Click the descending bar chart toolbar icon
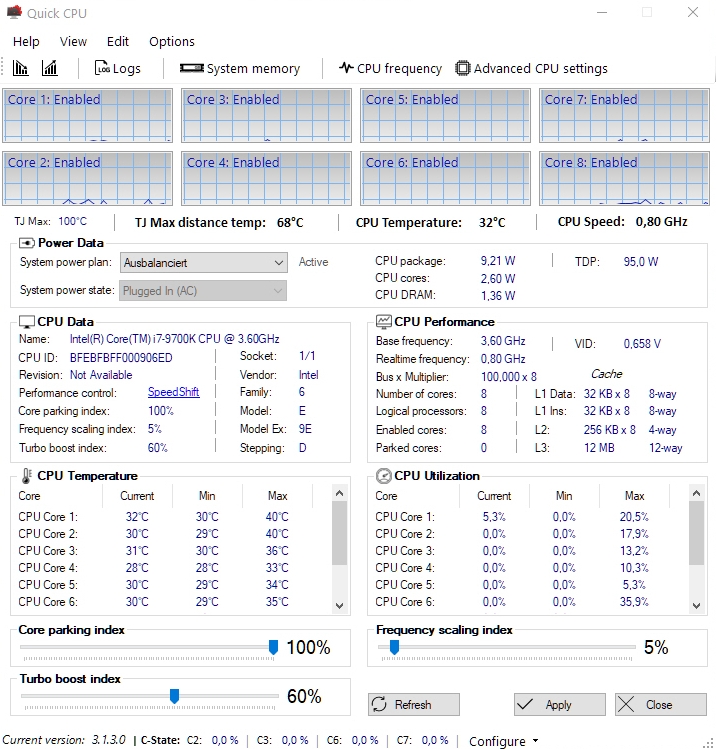 (x=21, y=68)
